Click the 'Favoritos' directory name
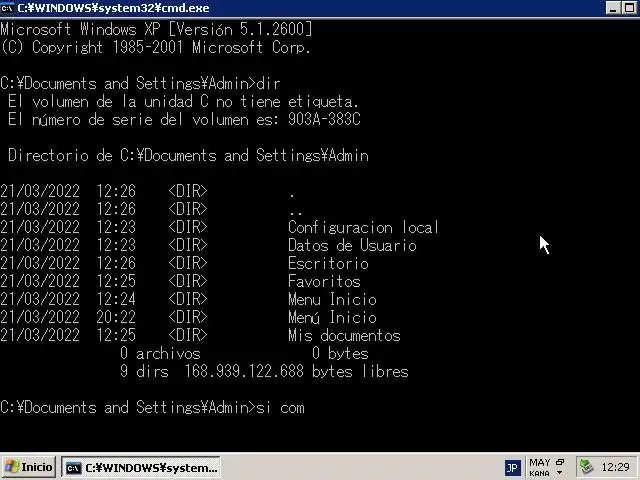The image size is (640, 480). [324, 281]
